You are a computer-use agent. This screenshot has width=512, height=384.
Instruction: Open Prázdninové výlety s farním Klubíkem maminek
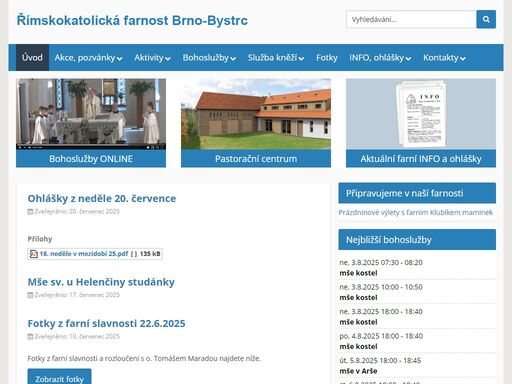[x=416, y=213]
